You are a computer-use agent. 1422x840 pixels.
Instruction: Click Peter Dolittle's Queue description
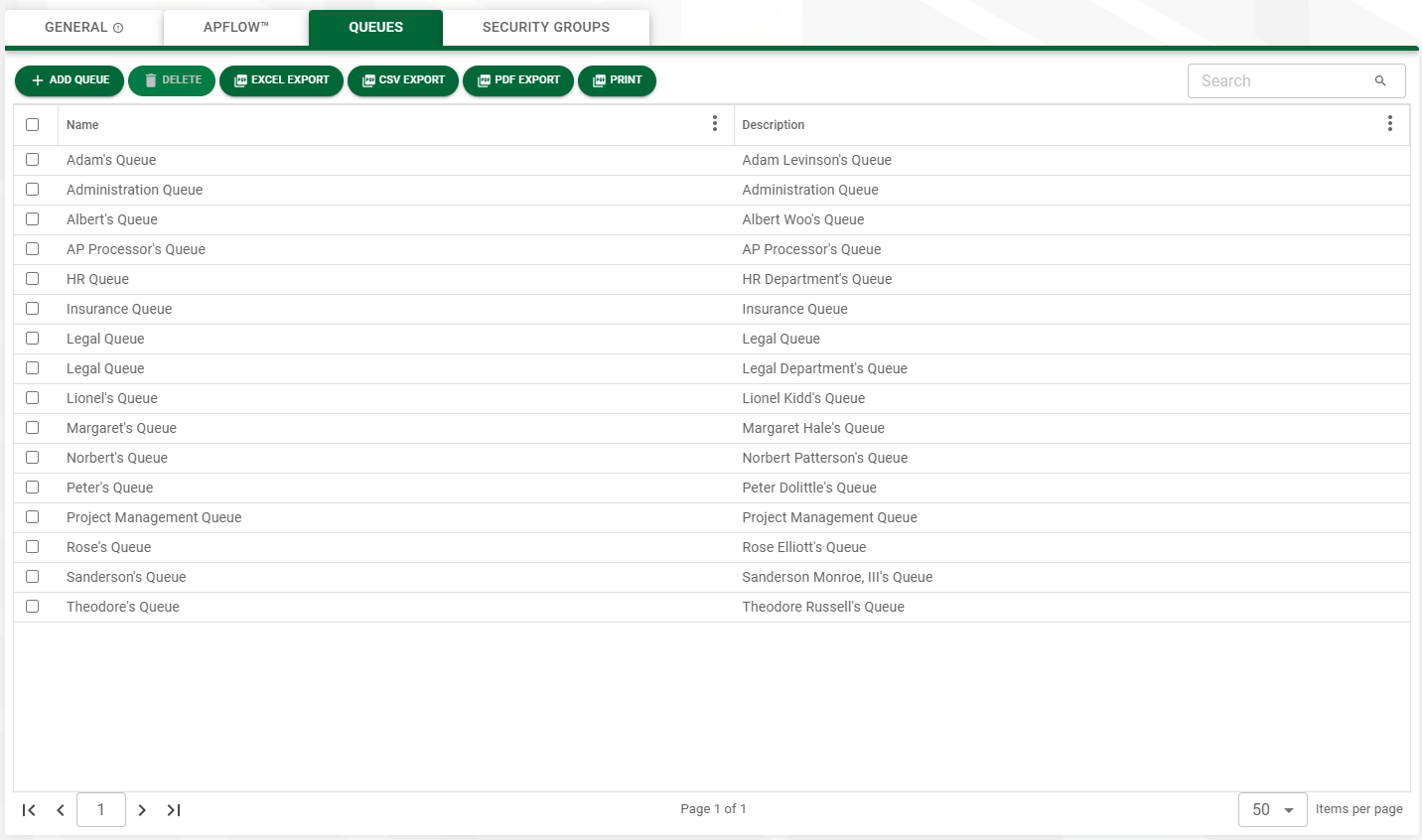coord(809,488)
